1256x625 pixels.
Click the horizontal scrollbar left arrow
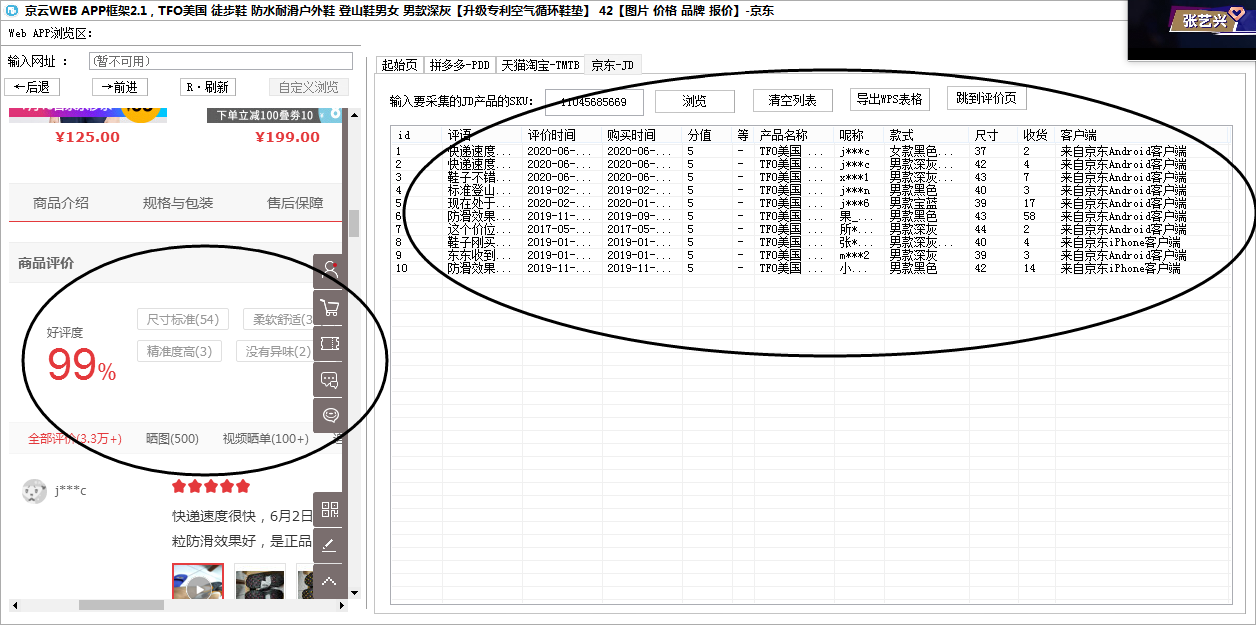13,605
